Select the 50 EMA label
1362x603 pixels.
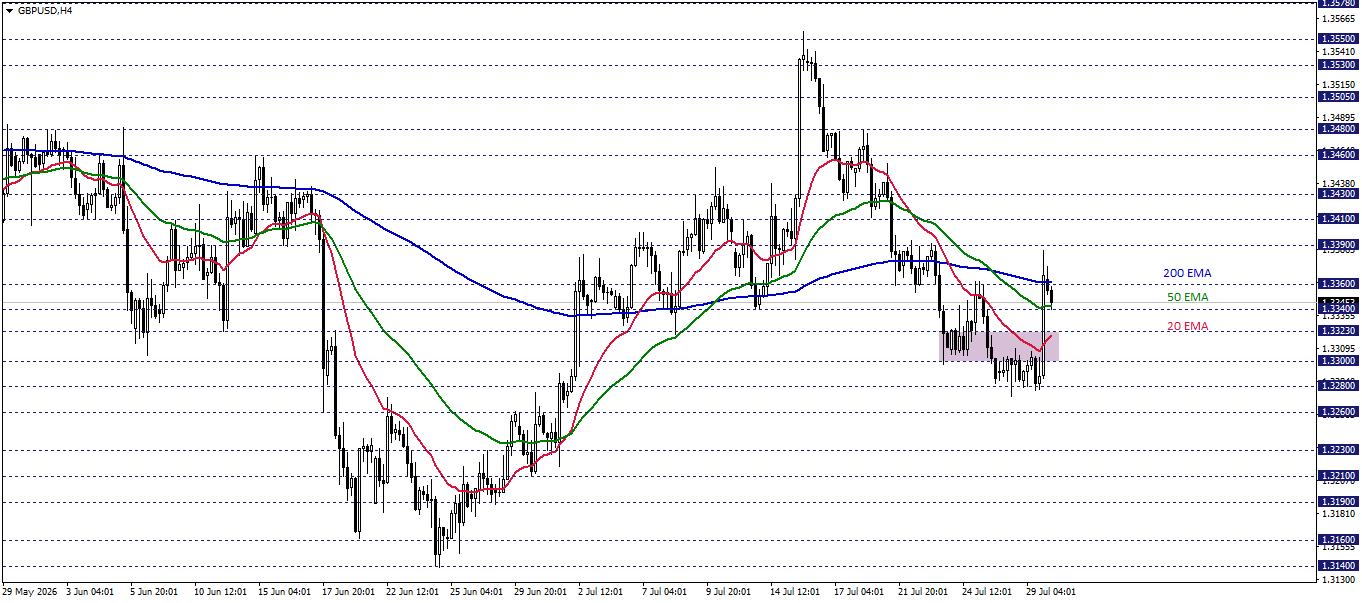pyautogui.click(x=1188, y=297)
